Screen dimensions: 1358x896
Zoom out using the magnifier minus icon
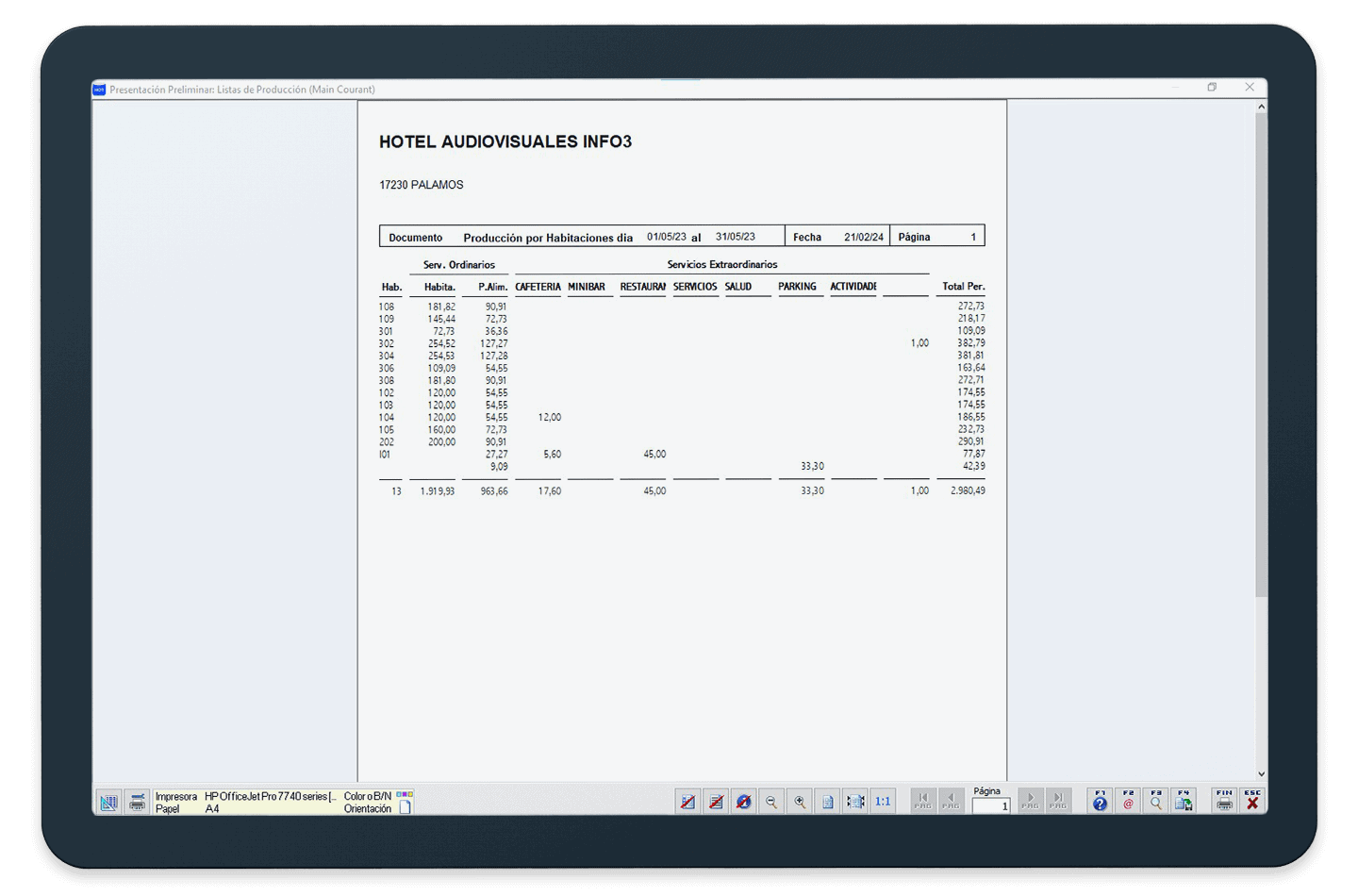pyautogui.click(x=771, y=802)
